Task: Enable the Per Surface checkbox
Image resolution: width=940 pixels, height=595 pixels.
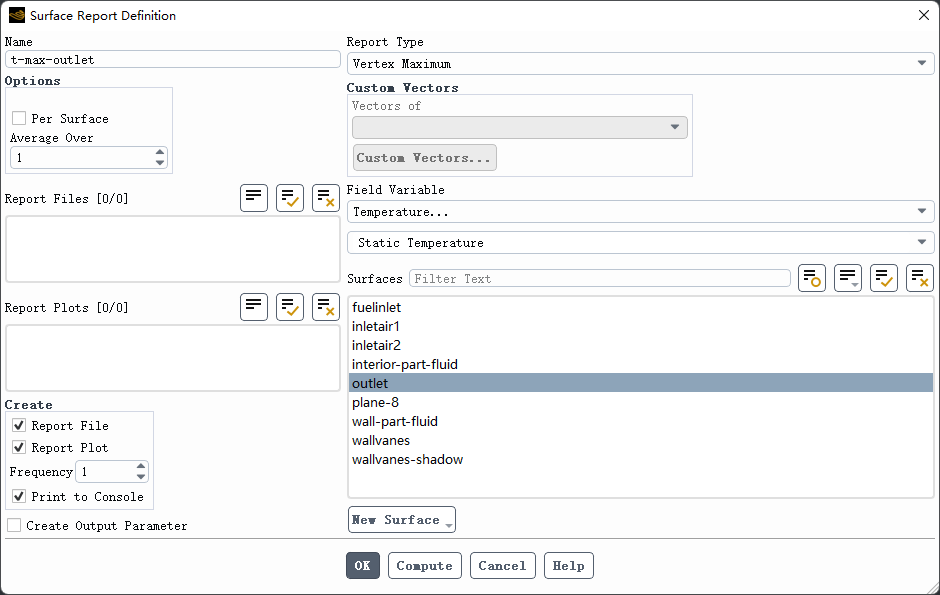Action: tap(19, 118)
